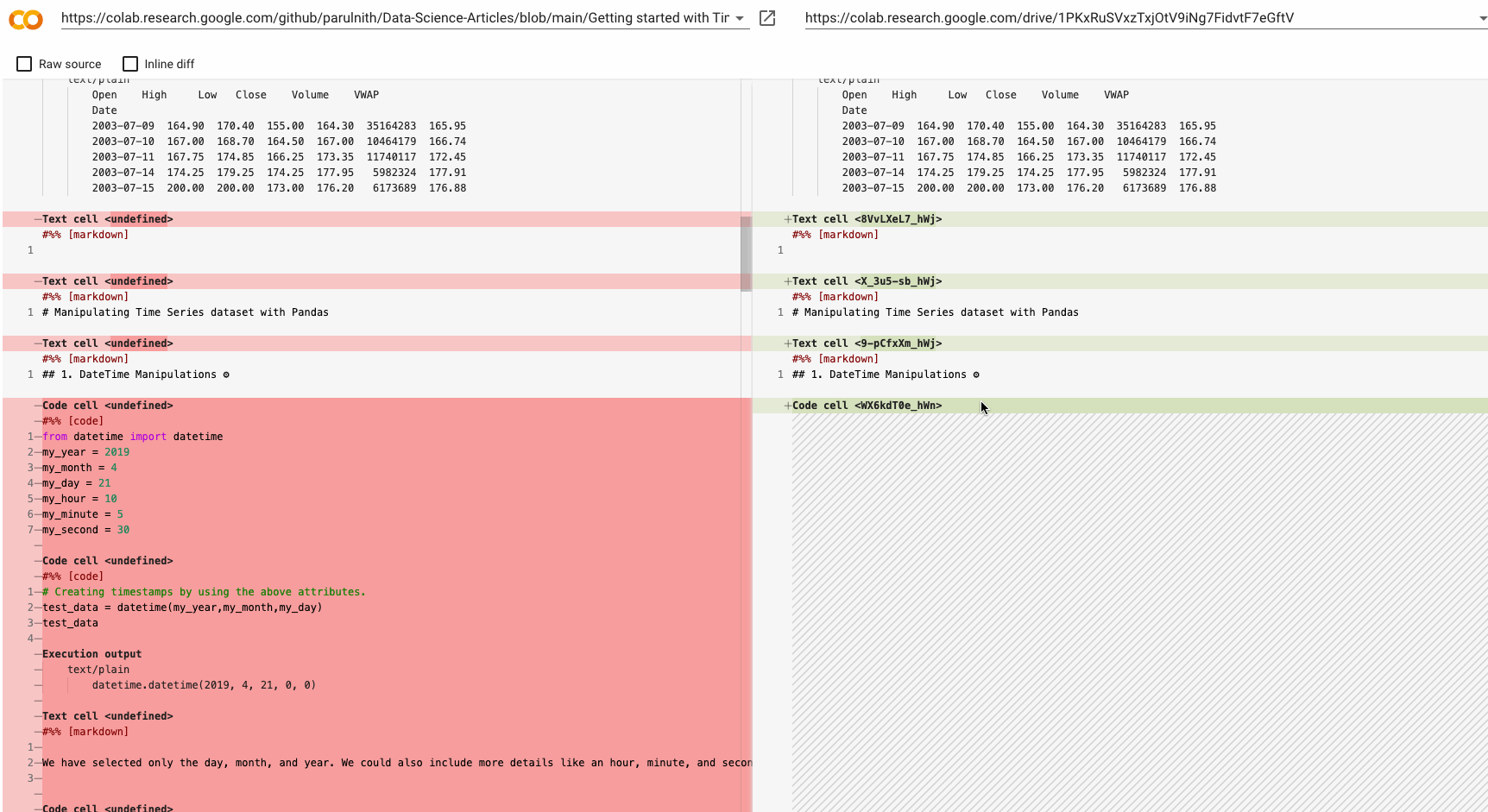Viewport: 1488px width, 812px height.
Task: Click the right Drive notebook URL field
Action: 1139,18
